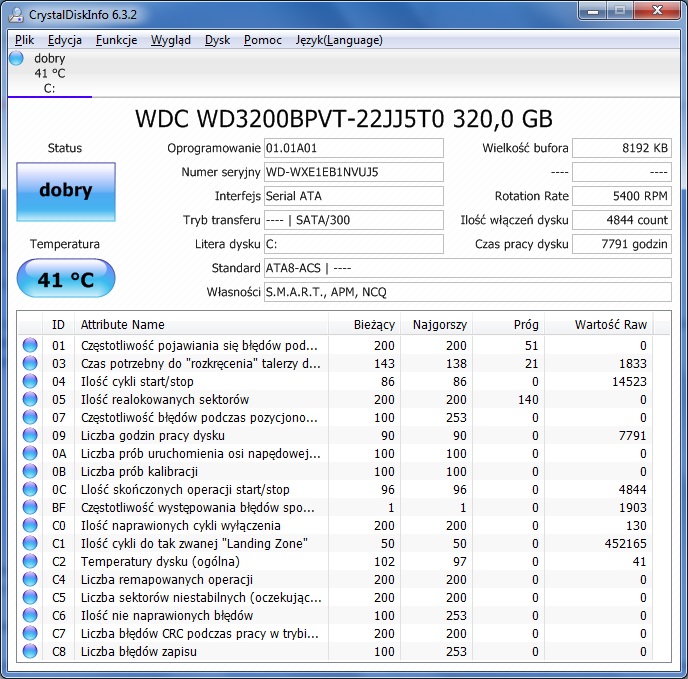
Task: Click the Bieżący column header
Action: [x=364, y=324]
